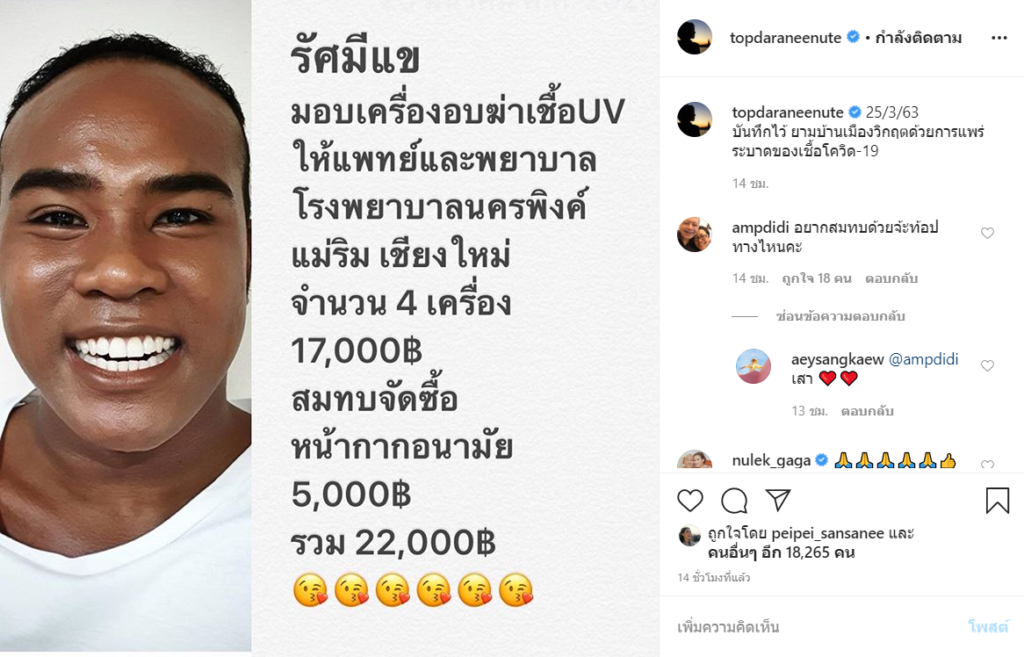Open aeysangkaew's profile picture
1024x657 pixels.
pyautogui.click(x=754, y=366)
